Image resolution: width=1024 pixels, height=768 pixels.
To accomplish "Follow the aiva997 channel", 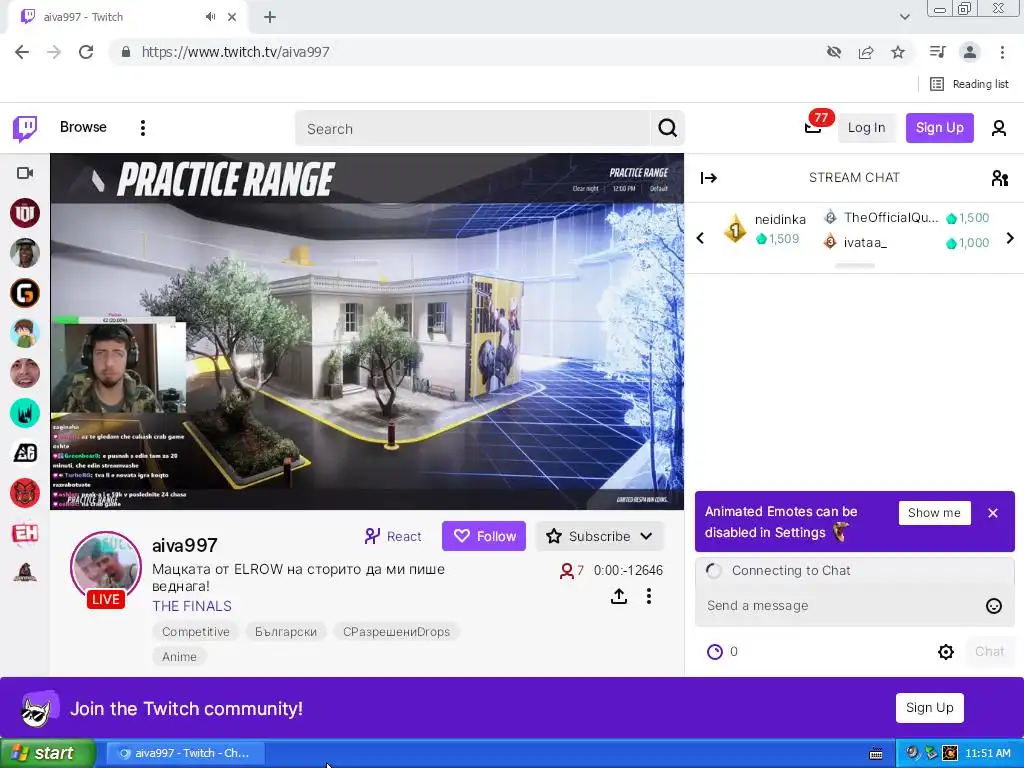I will point(484,536).
